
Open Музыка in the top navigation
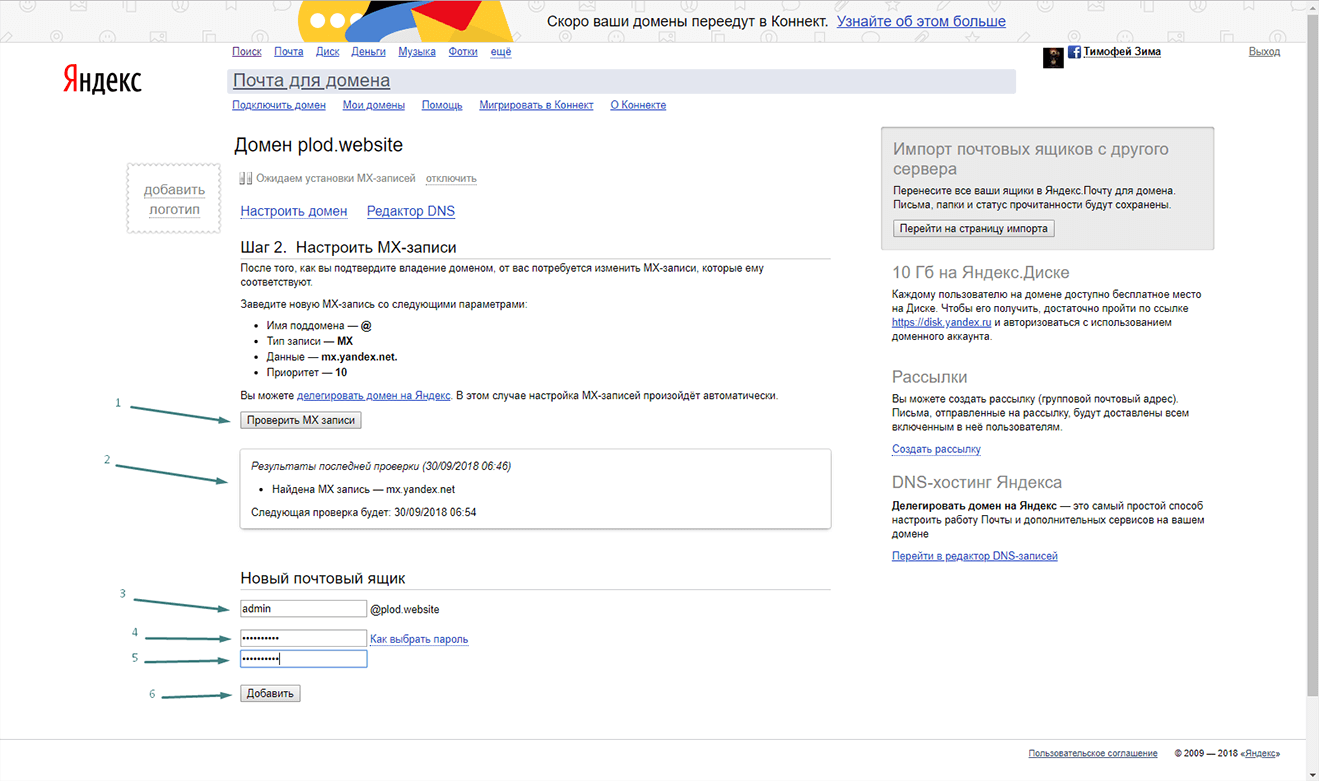click(x=417, y=52)
